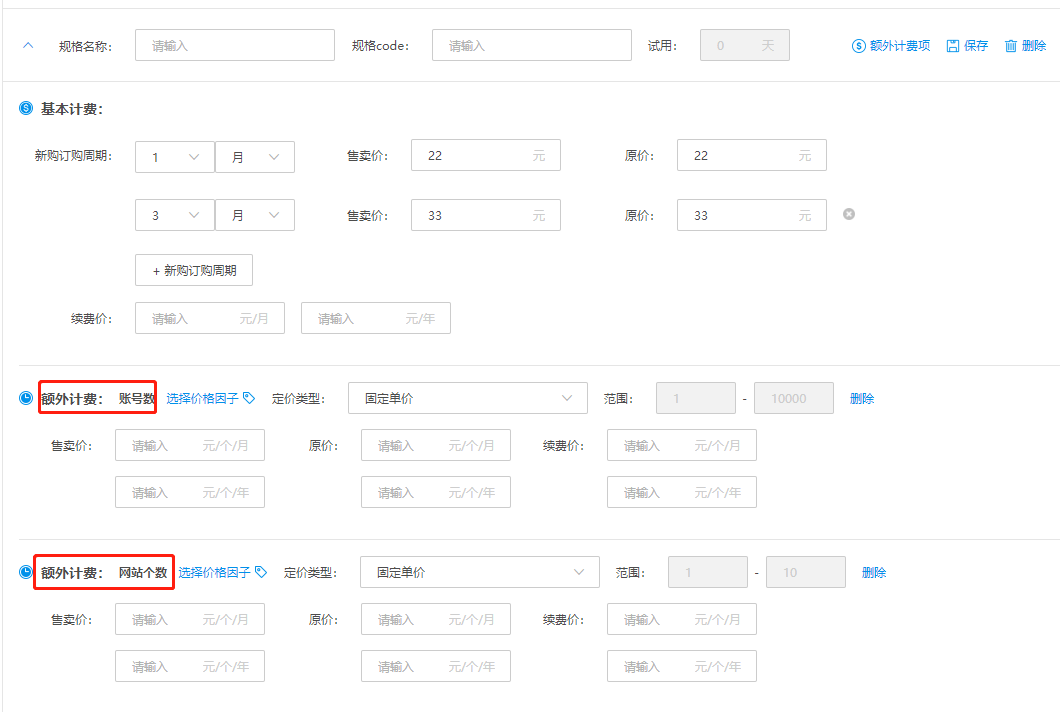Screen dimensions: 1060x712
Task: Open the 月 unit dropdown in the second row
Action: tap(254, 216)
